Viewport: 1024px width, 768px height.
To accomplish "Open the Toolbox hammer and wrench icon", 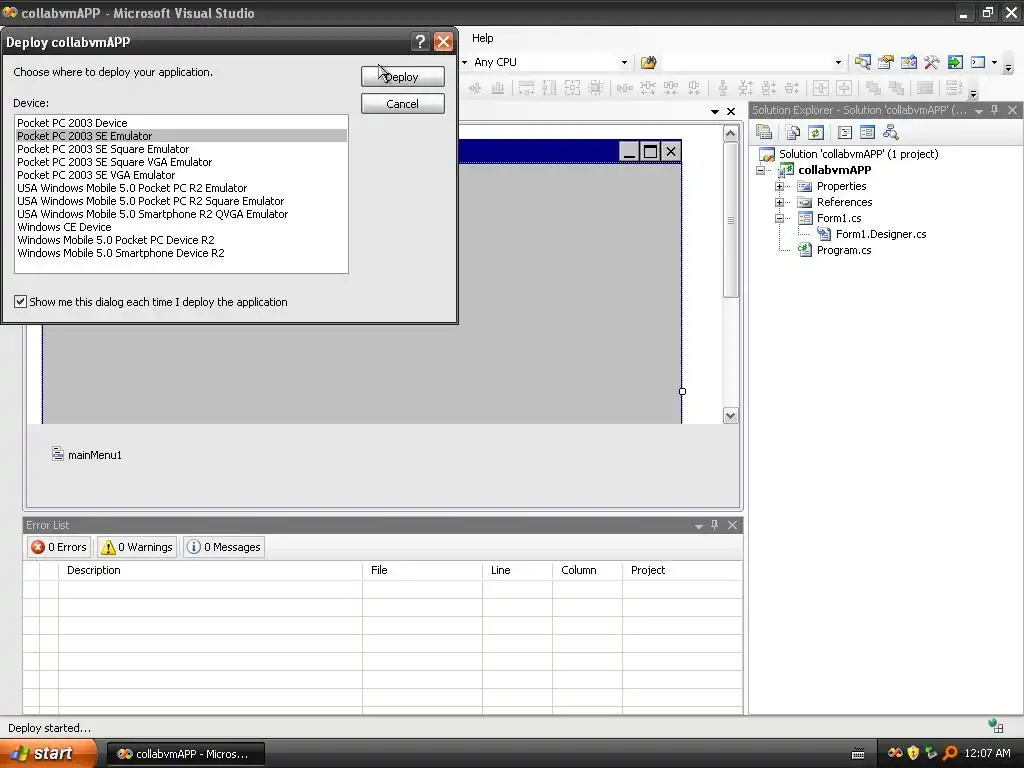I will tap(931, 62).
